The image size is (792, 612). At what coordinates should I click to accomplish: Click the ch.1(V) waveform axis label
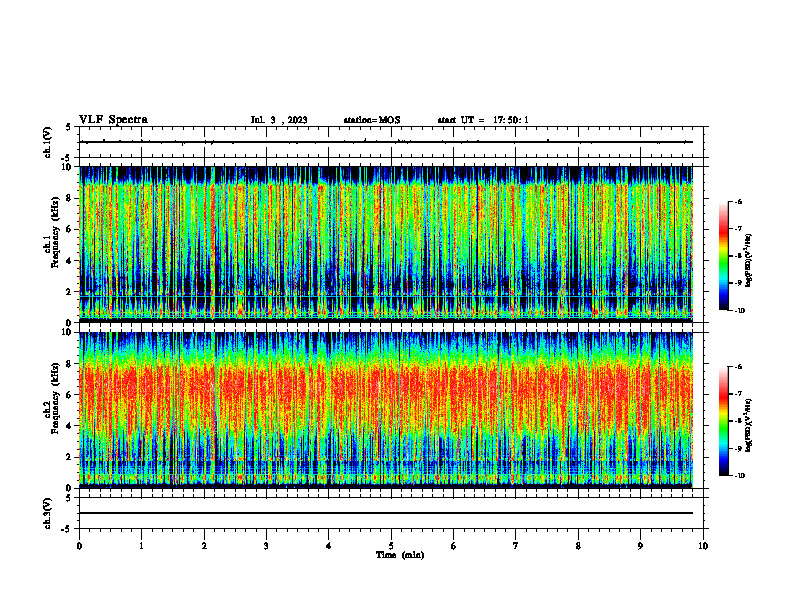(47, 142)
